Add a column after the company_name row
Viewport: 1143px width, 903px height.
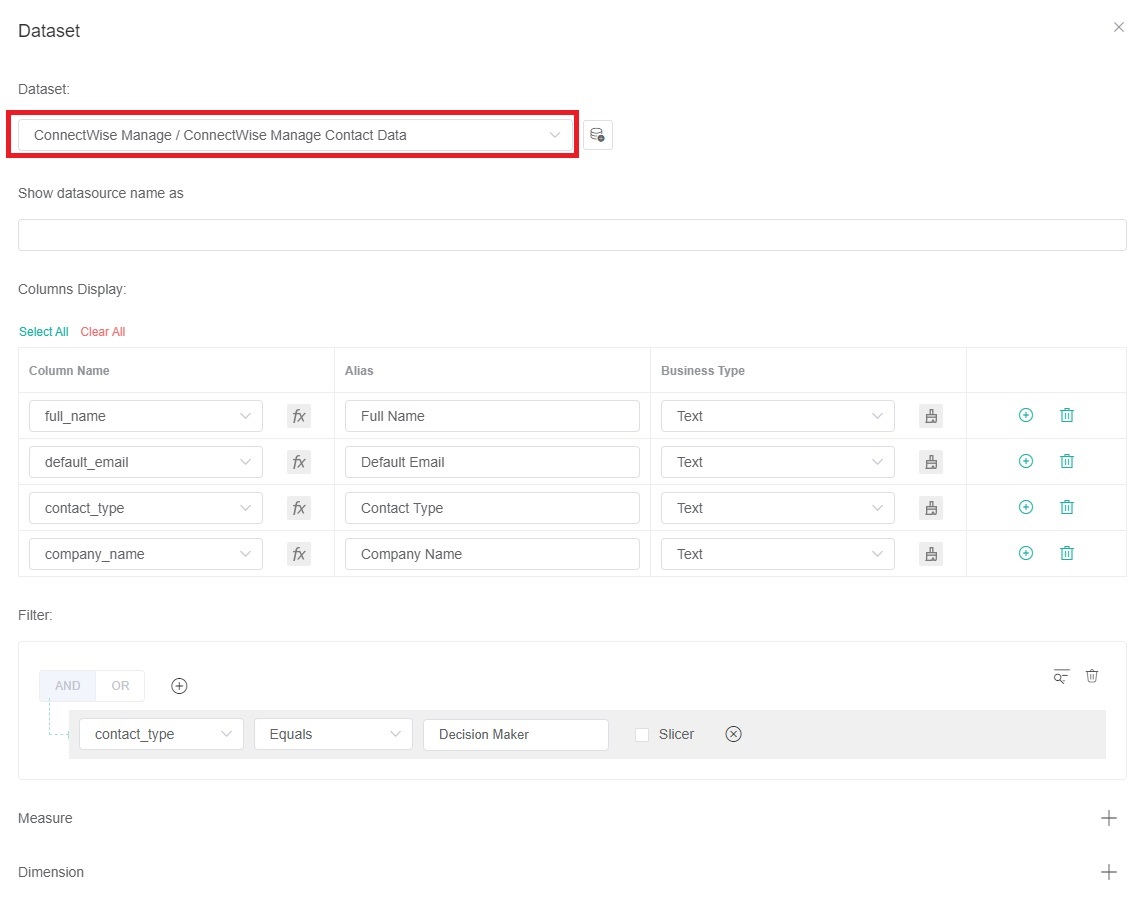[1026, 553]
